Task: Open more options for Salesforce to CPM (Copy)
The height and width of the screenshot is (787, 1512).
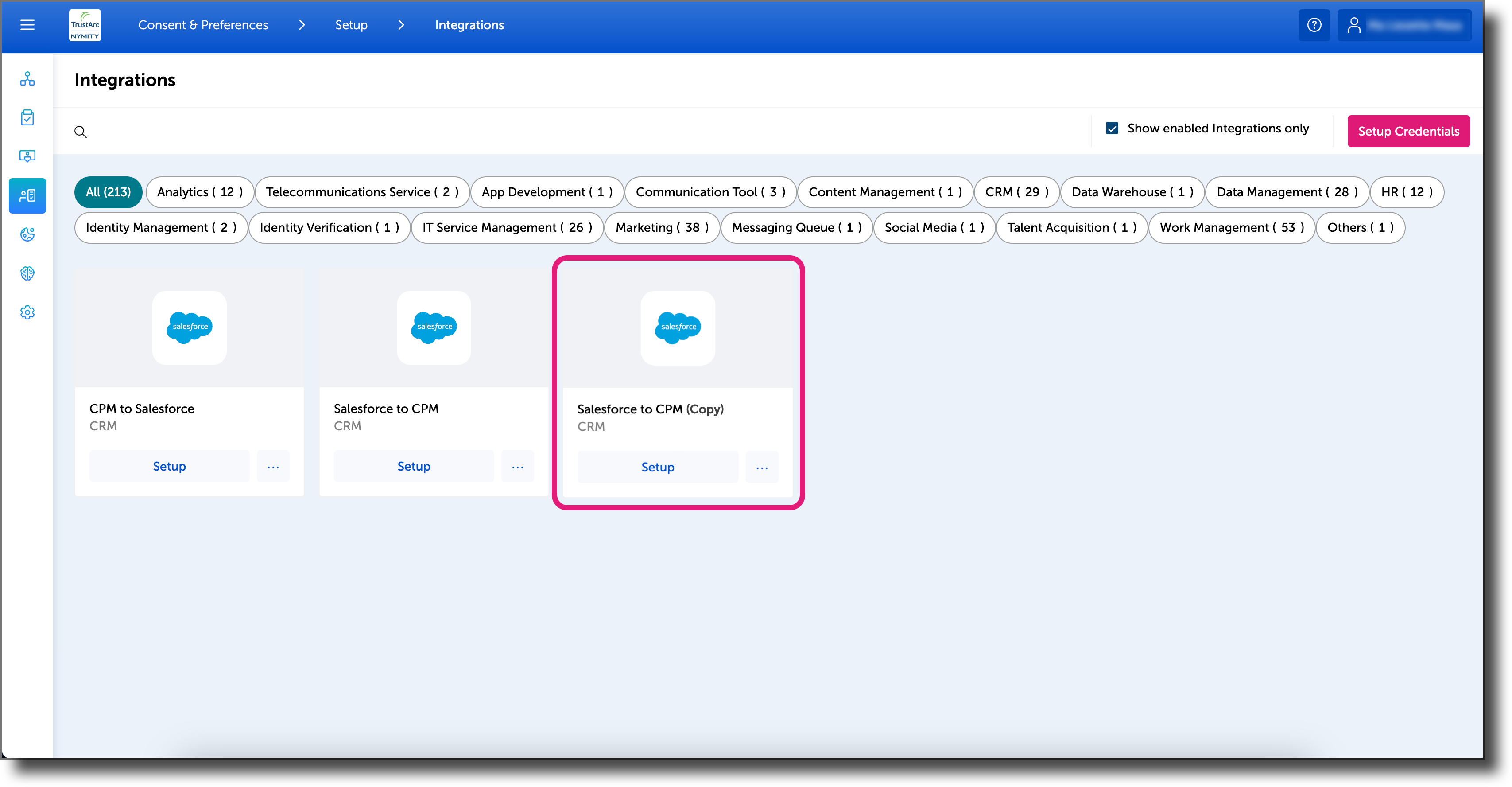Action: (x=762, y=468)
